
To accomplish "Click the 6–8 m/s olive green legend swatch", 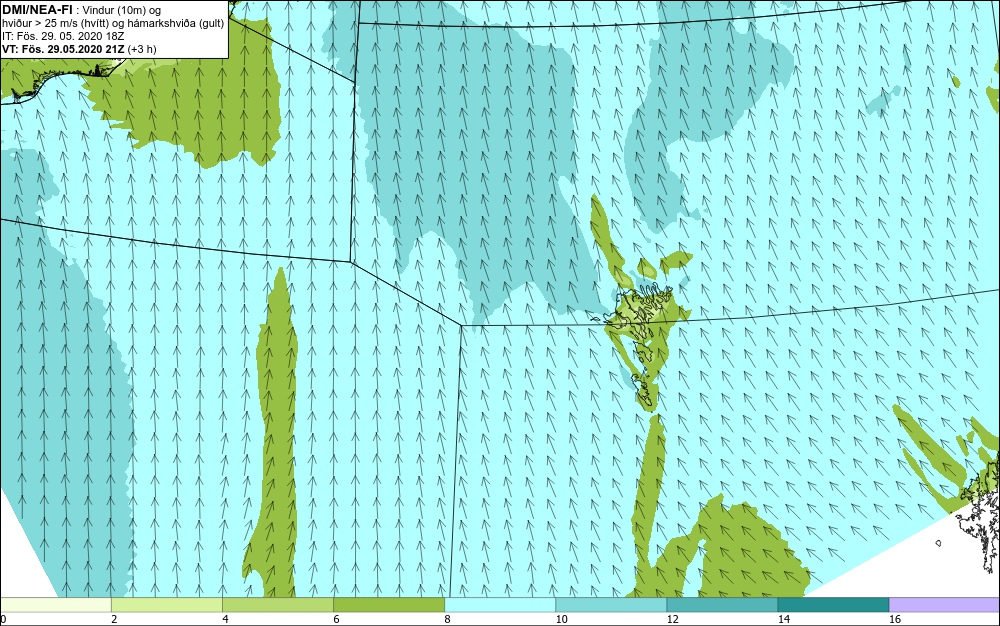I will [x=389, y=605].
